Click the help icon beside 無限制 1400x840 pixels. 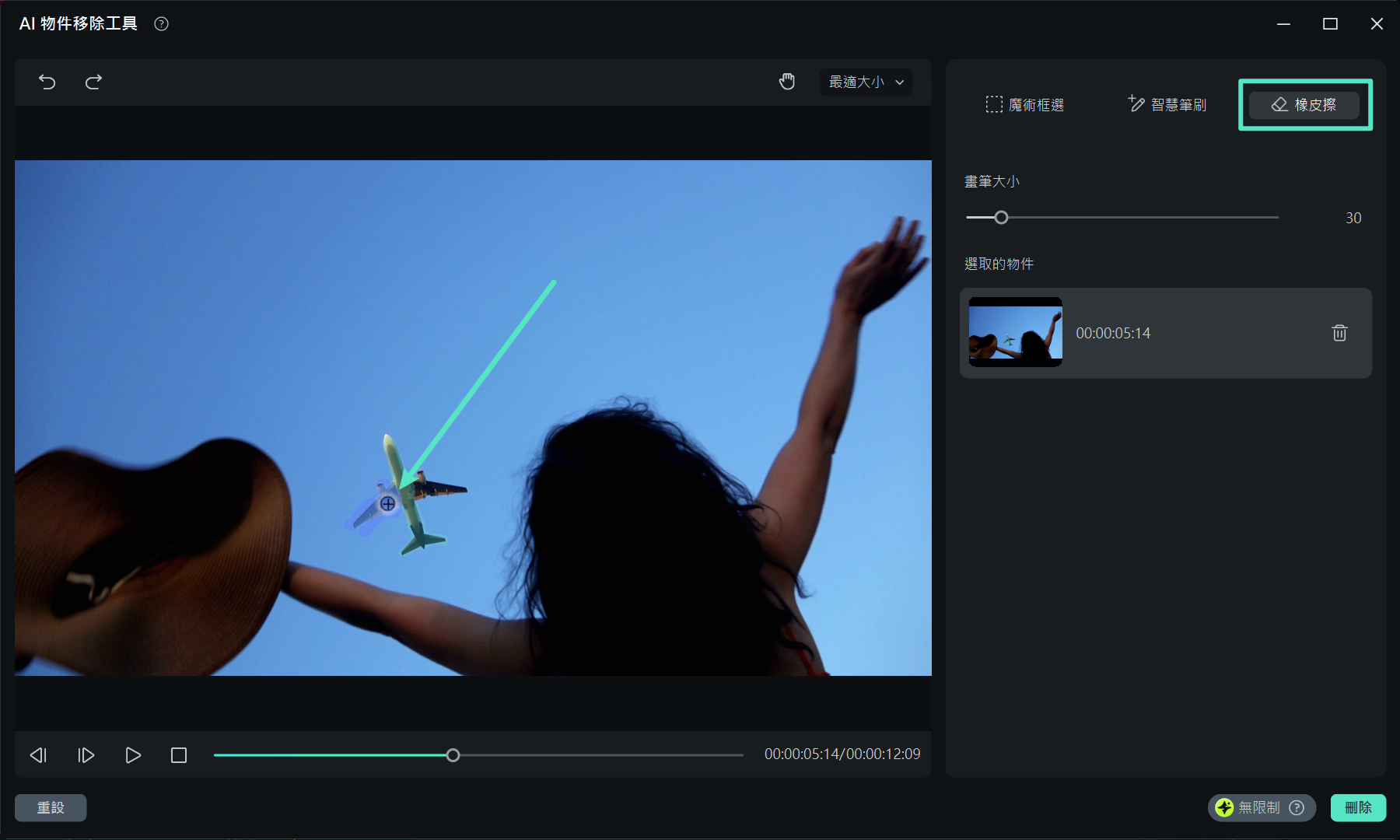click(1297, 807)
